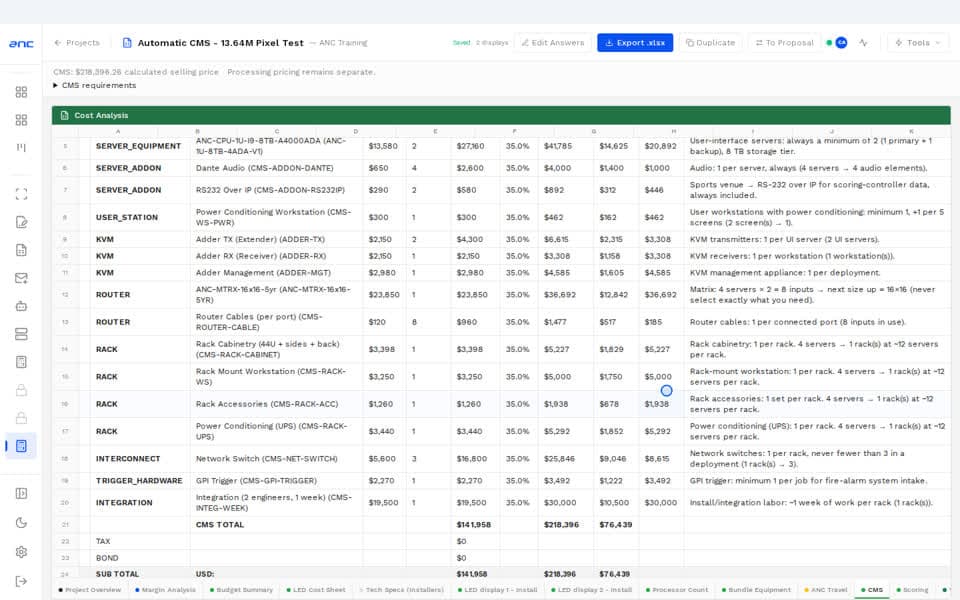Toggle dark mode with the moon icon
The height and width of the screenshot is (600, 960).
[21, 523]
